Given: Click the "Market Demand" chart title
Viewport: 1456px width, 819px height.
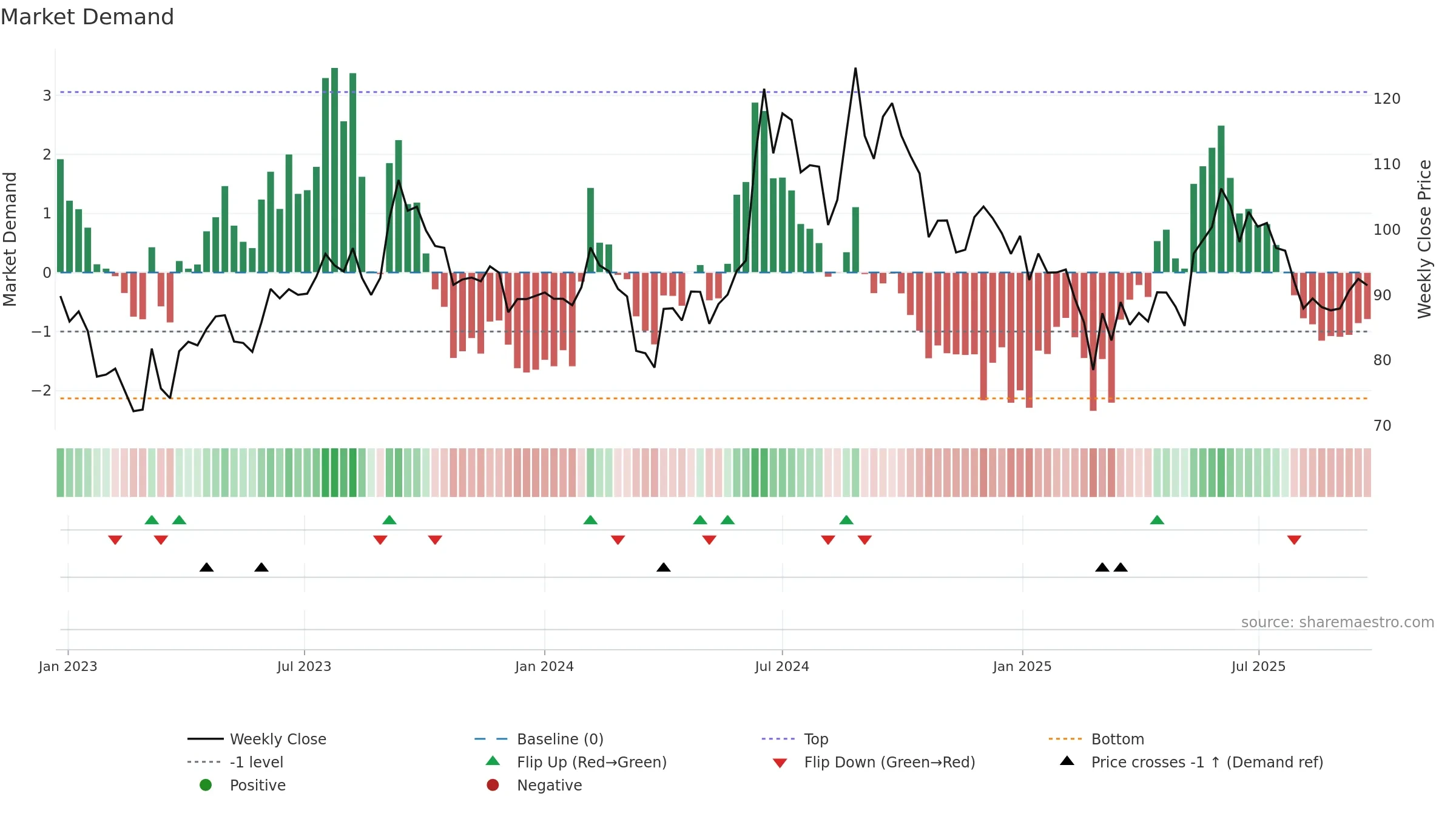Looking at the screenshot, I should (x=87, y=17).
